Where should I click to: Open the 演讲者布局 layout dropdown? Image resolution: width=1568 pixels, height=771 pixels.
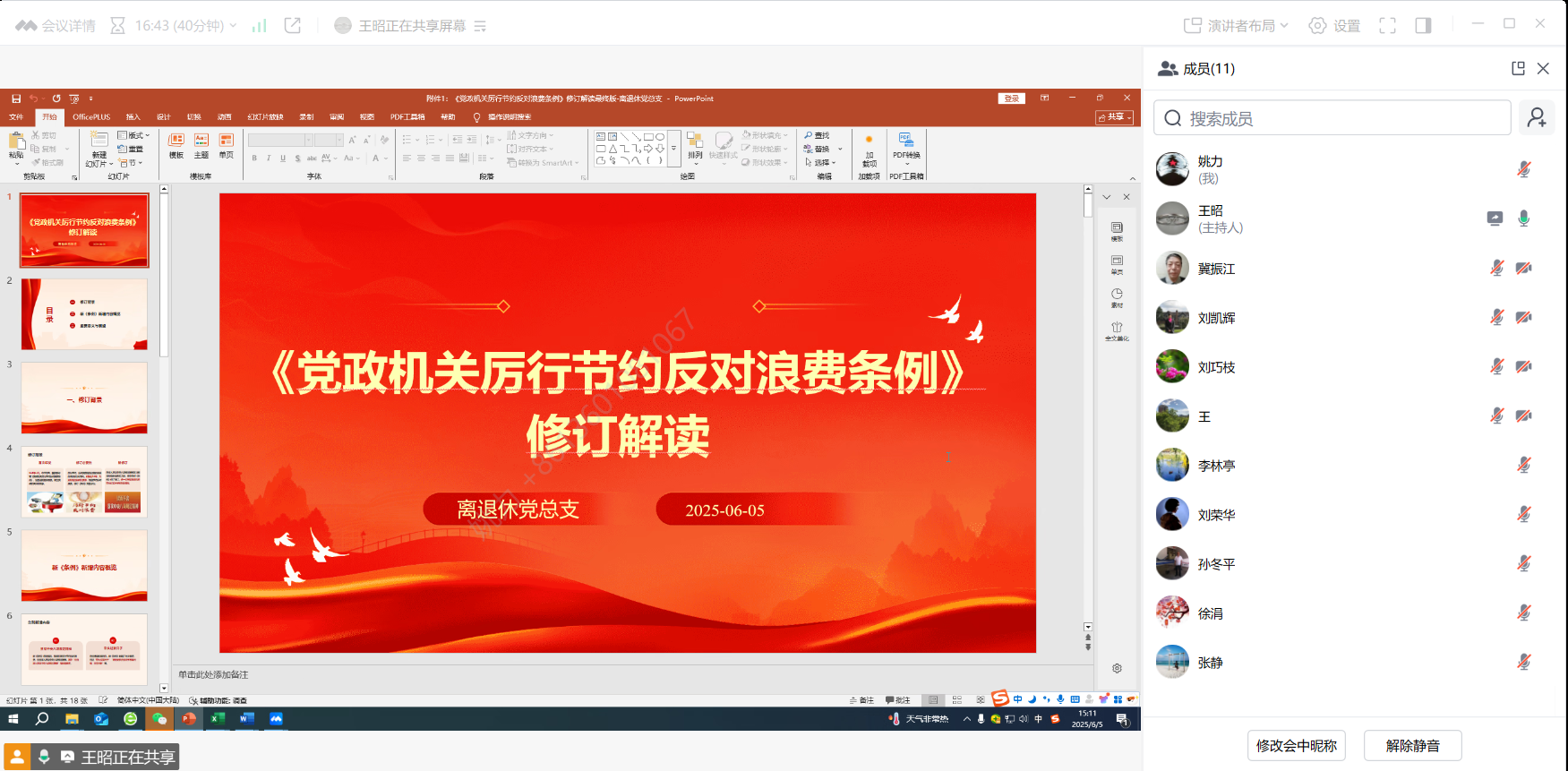pos(1237,26)
